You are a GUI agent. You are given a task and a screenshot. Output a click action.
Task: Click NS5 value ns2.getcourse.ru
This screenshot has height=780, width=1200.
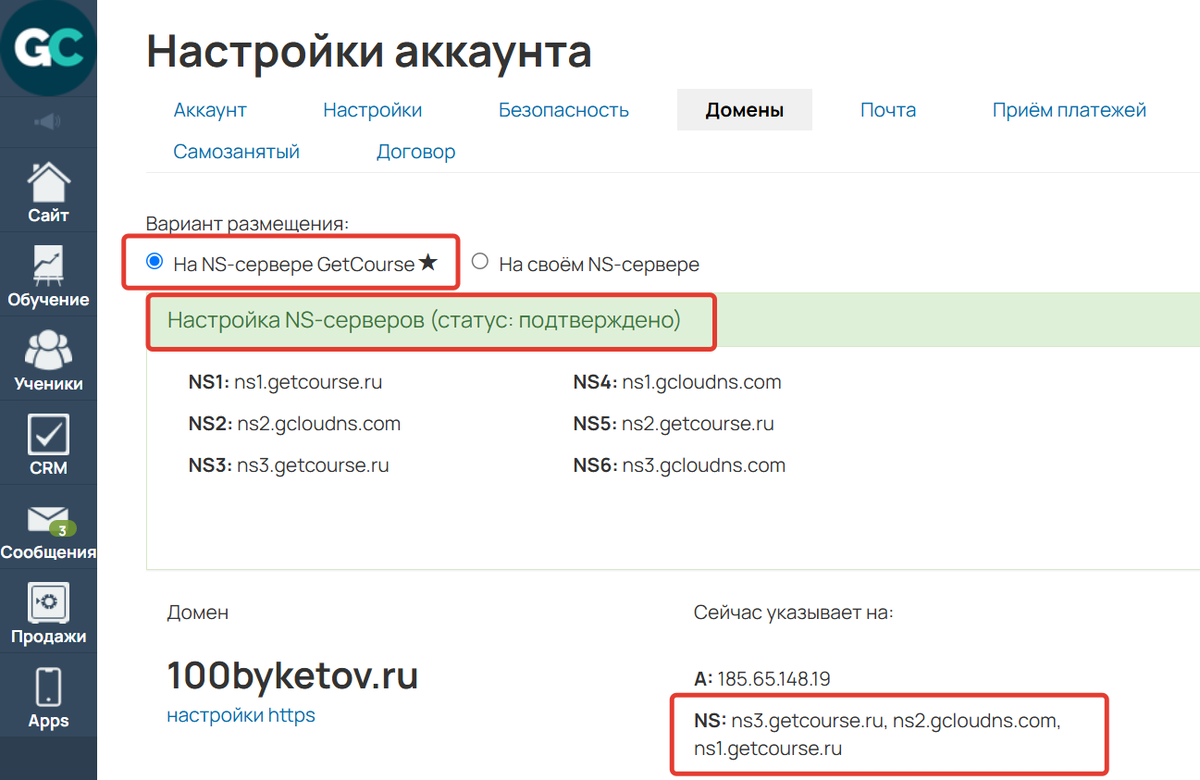(x=698, y=424)
